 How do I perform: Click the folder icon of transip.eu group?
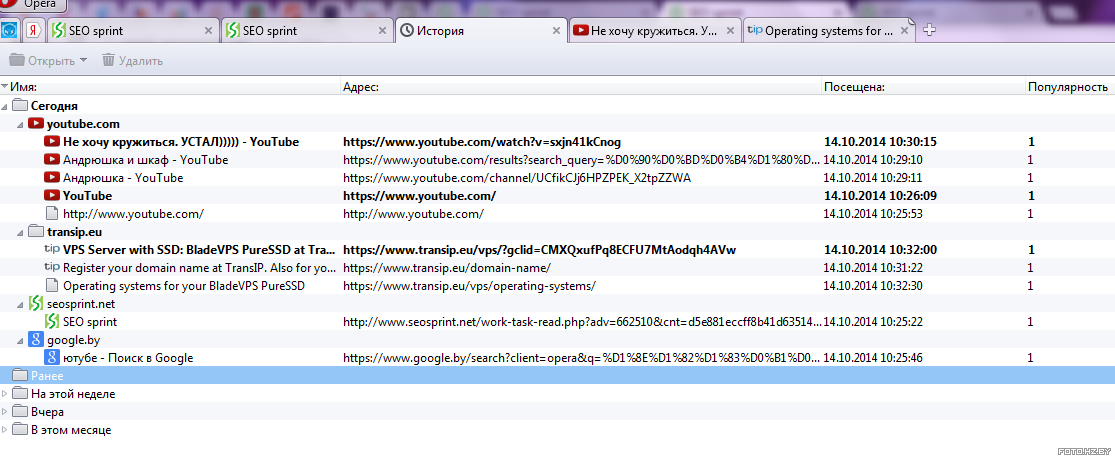pyautogui.click(x=36, y=231)
